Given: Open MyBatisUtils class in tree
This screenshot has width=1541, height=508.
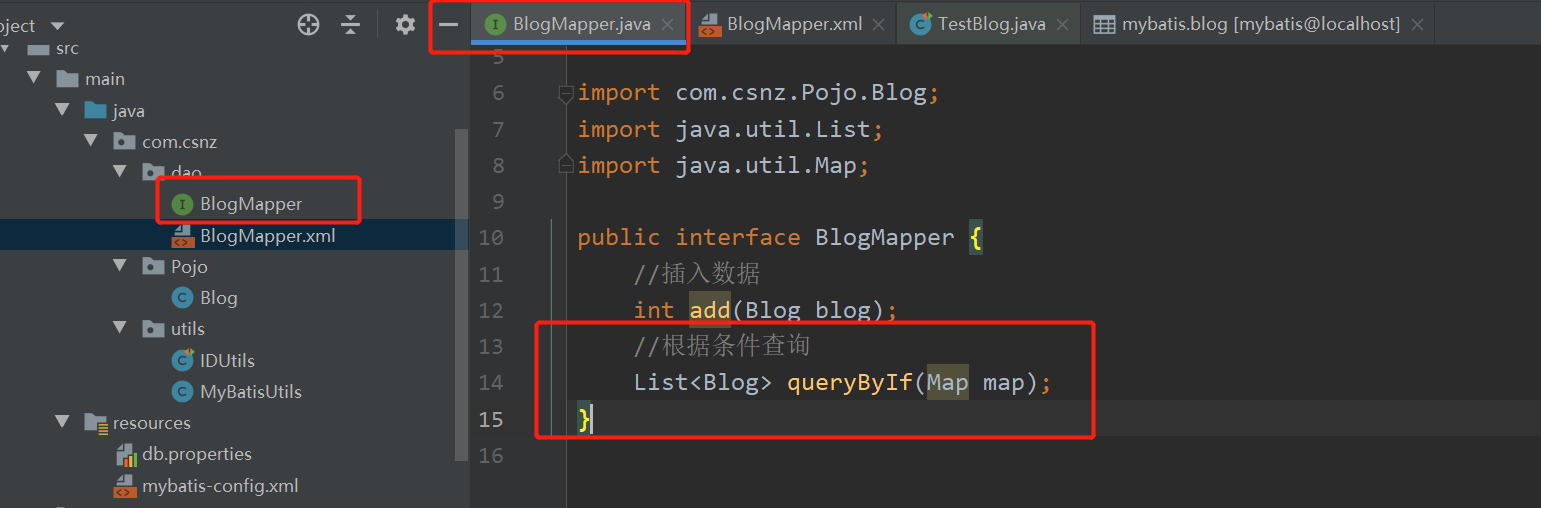Looking at the screenshot, I should (x=251, y=391).
